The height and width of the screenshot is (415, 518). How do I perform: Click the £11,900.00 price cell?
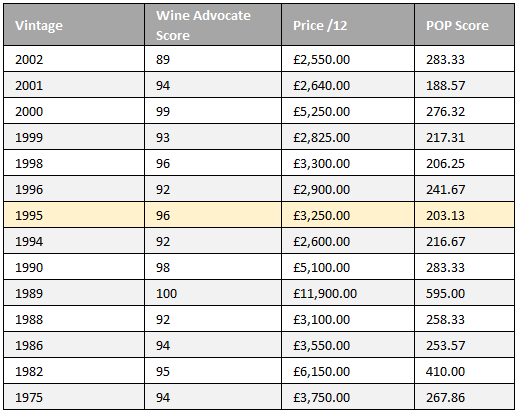348,293
